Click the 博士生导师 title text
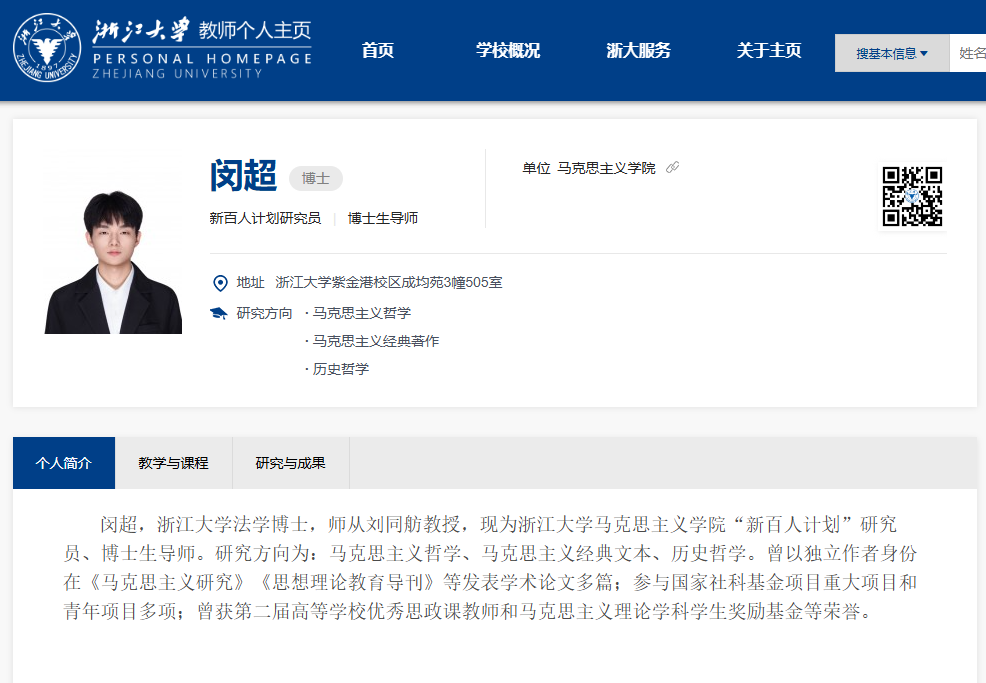The width and height of the screenshot is (986, 683). coord(383,218)
